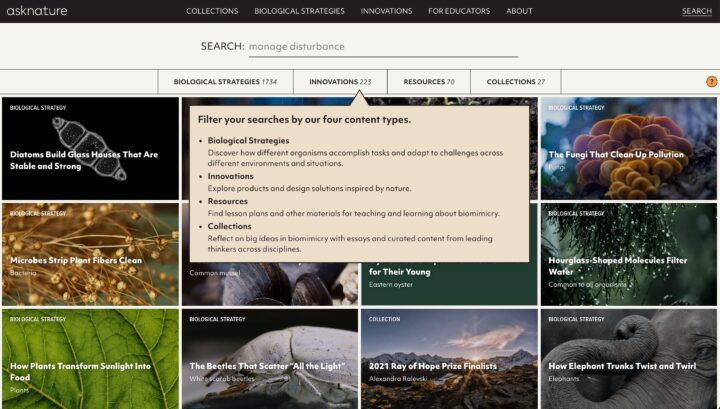Open the Collections nav menu

(x=212, y=11)
